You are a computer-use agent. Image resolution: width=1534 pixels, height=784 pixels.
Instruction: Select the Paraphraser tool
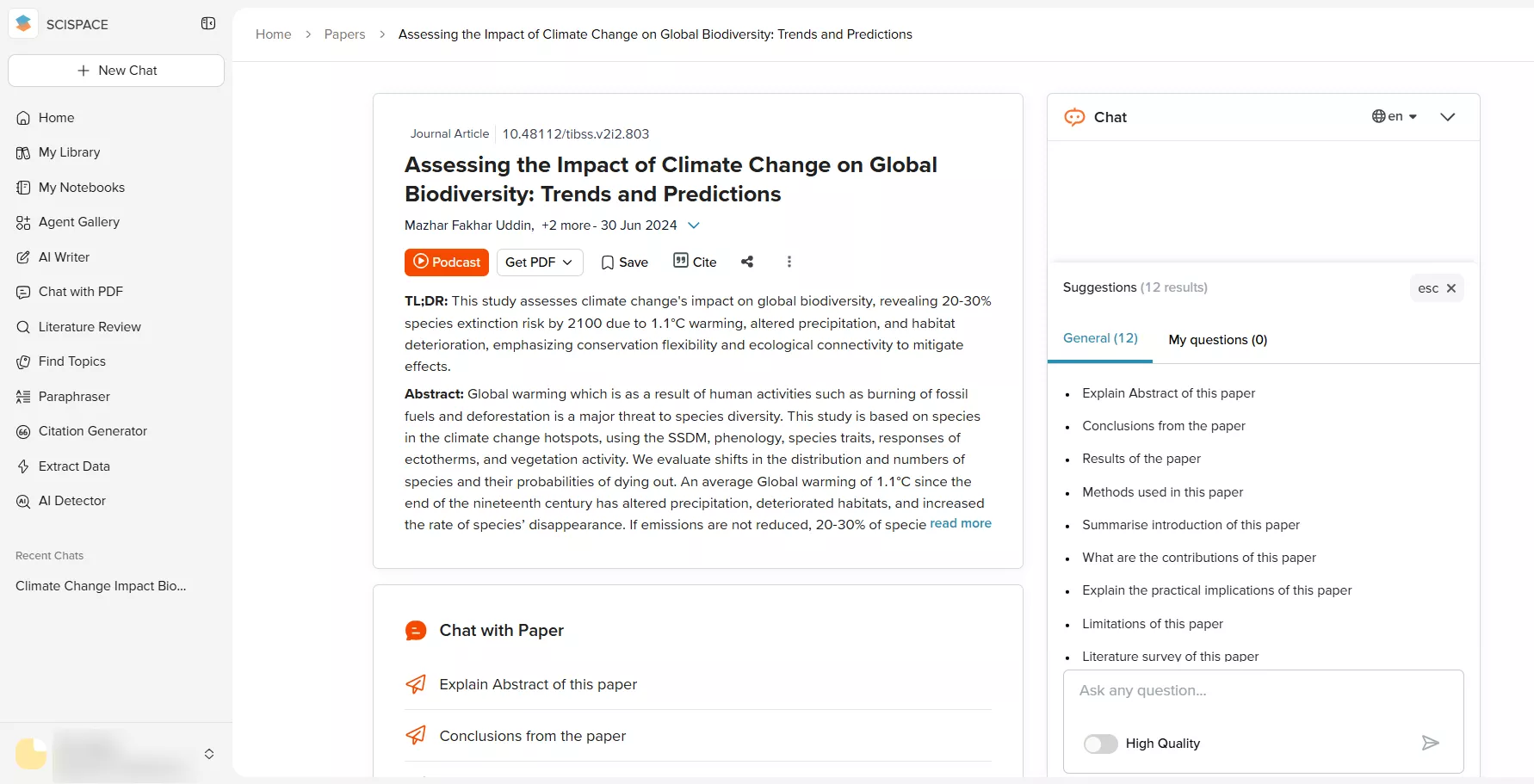pos(74,397)
